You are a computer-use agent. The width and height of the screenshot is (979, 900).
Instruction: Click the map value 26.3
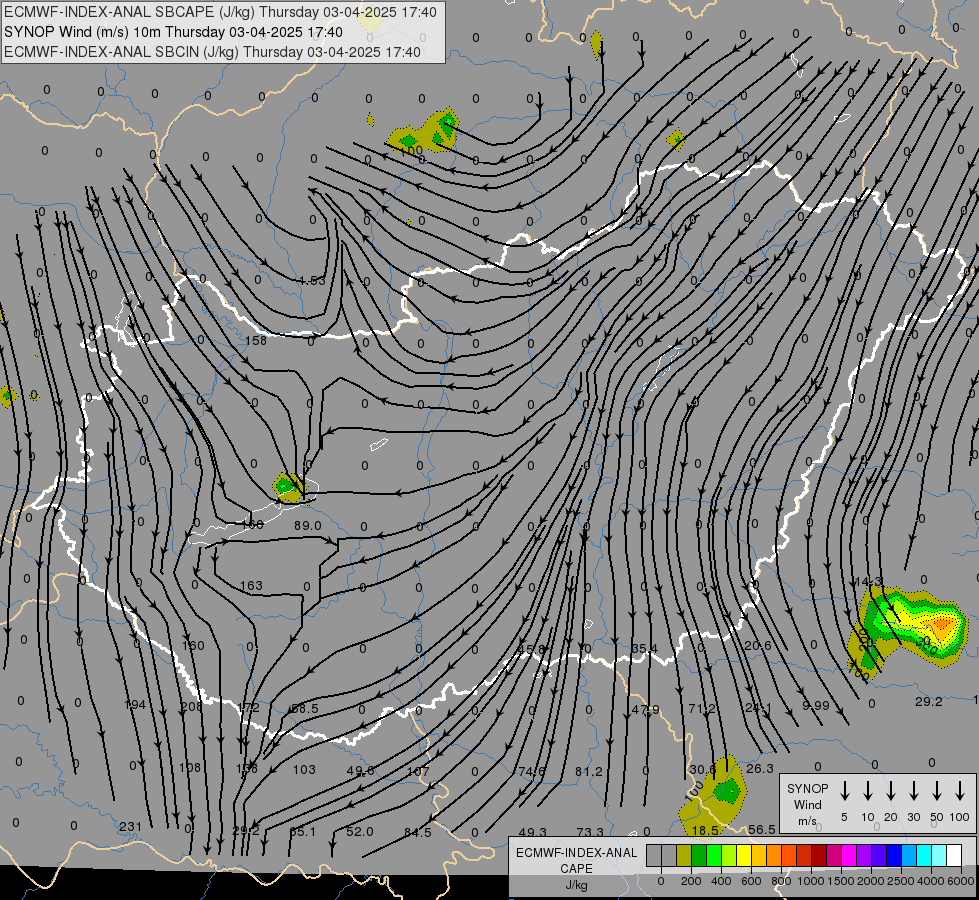click(x=760, y=768)
